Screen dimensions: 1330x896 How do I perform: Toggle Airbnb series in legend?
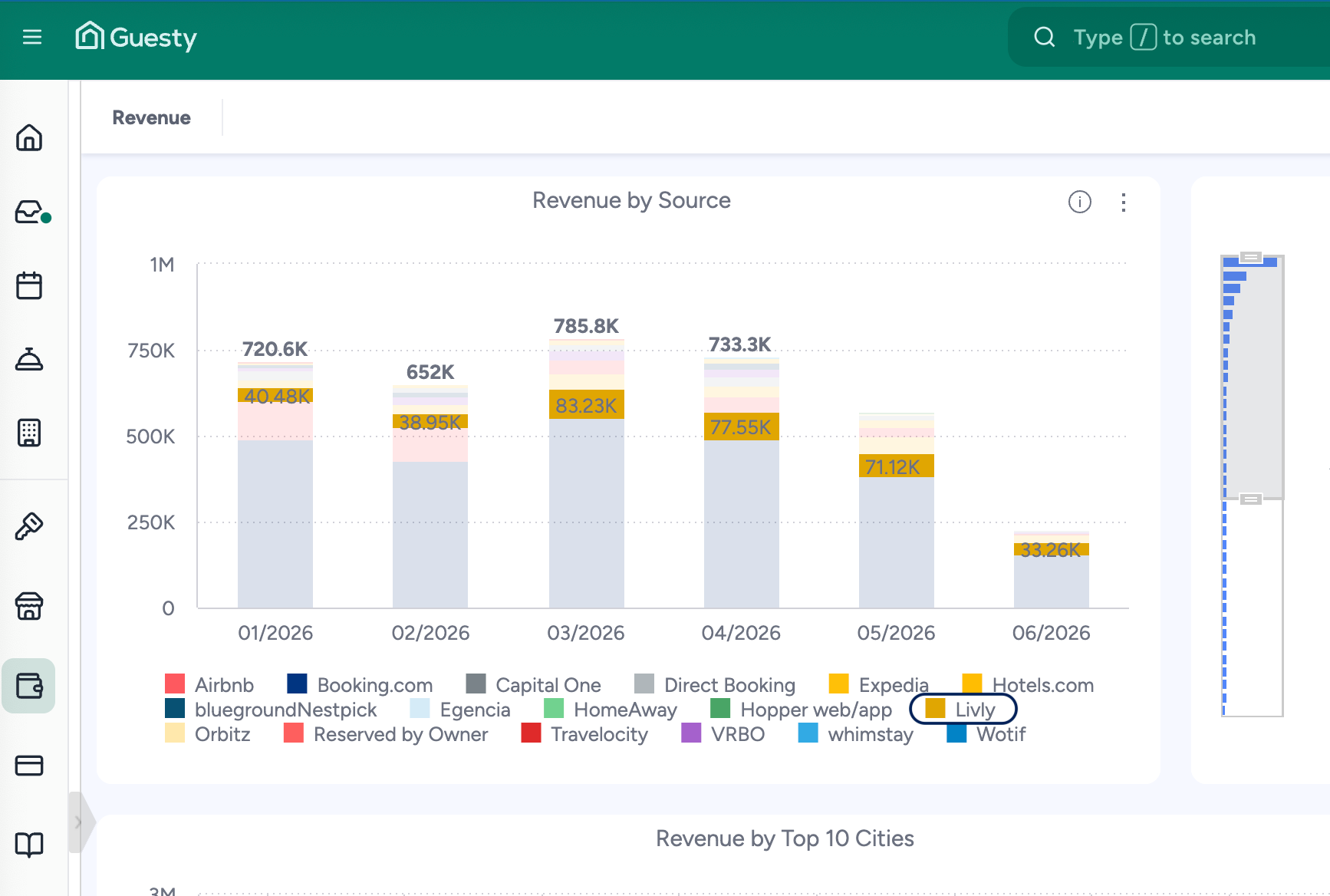coord(209,684)
